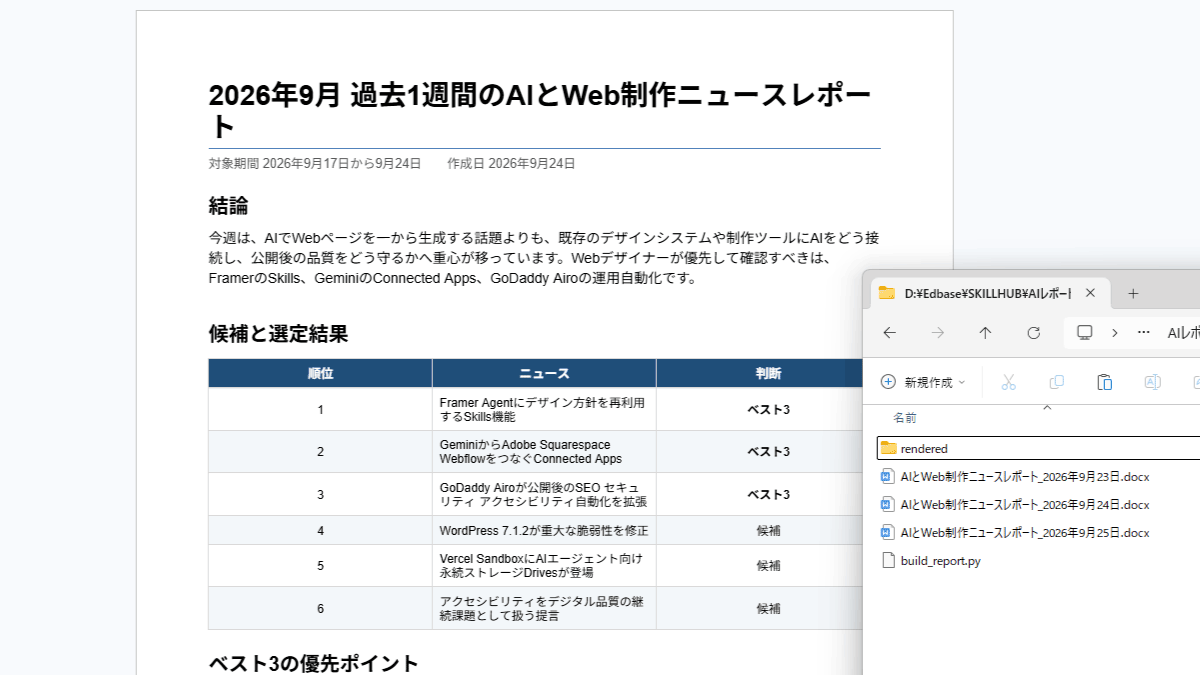Click the Paste clipboard icon in Explorer
The width and height of the screenshot is (1200, 675).
click(1104, 382)
